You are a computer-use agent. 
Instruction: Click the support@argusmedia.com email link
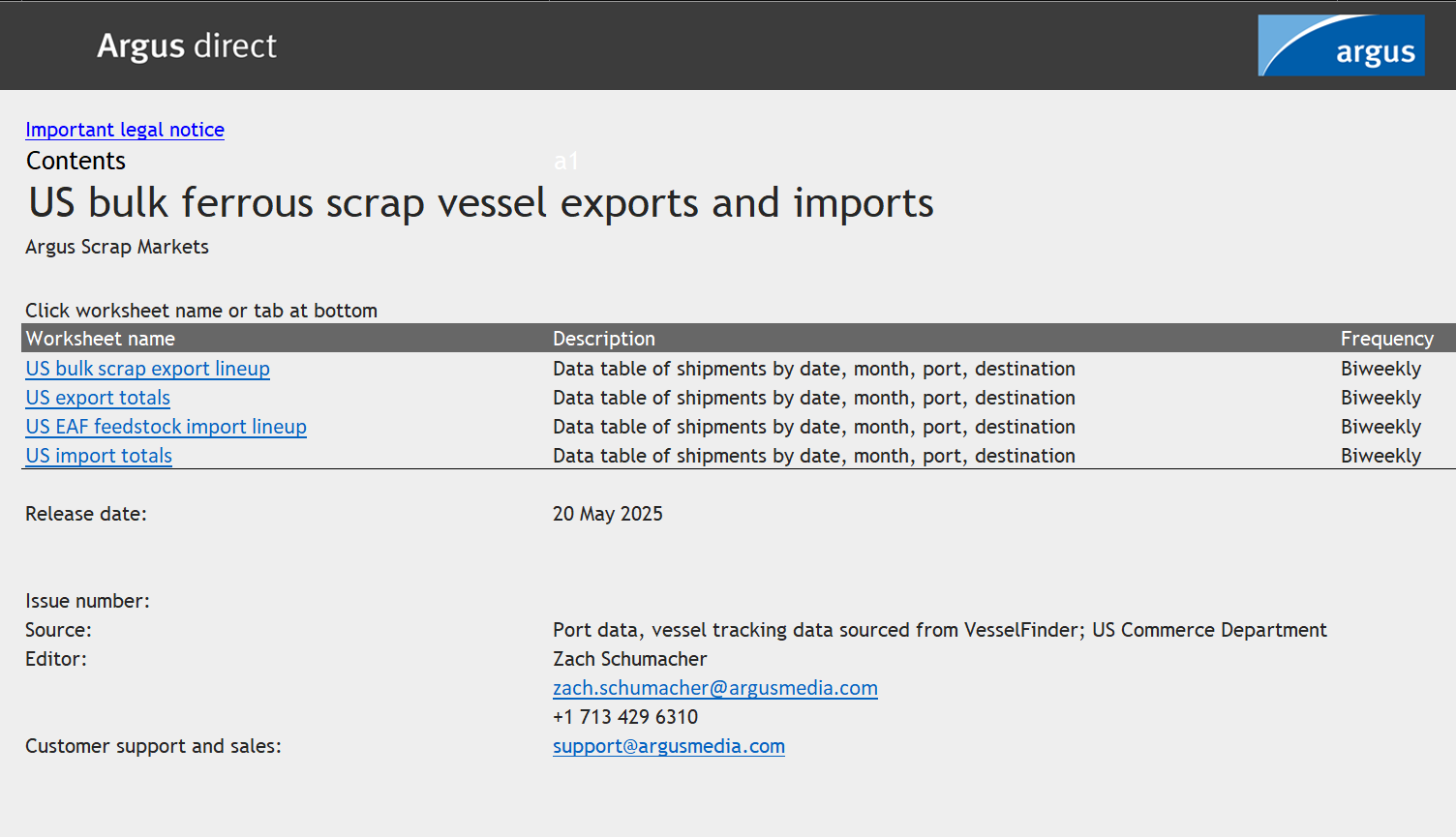(668, 746)
